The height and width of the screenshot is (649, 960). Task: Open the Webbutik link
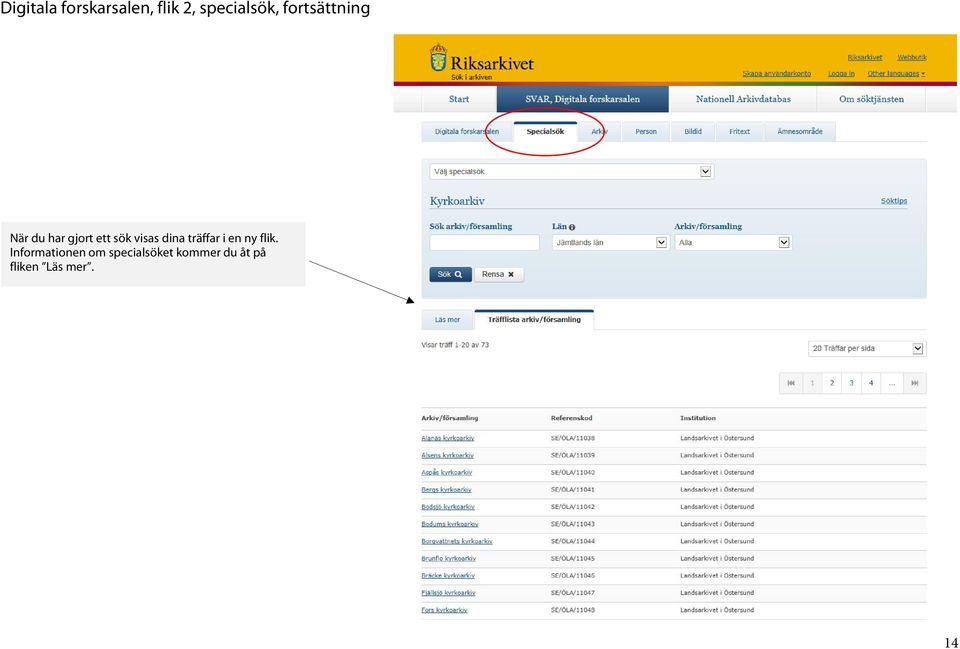point(912,58)
